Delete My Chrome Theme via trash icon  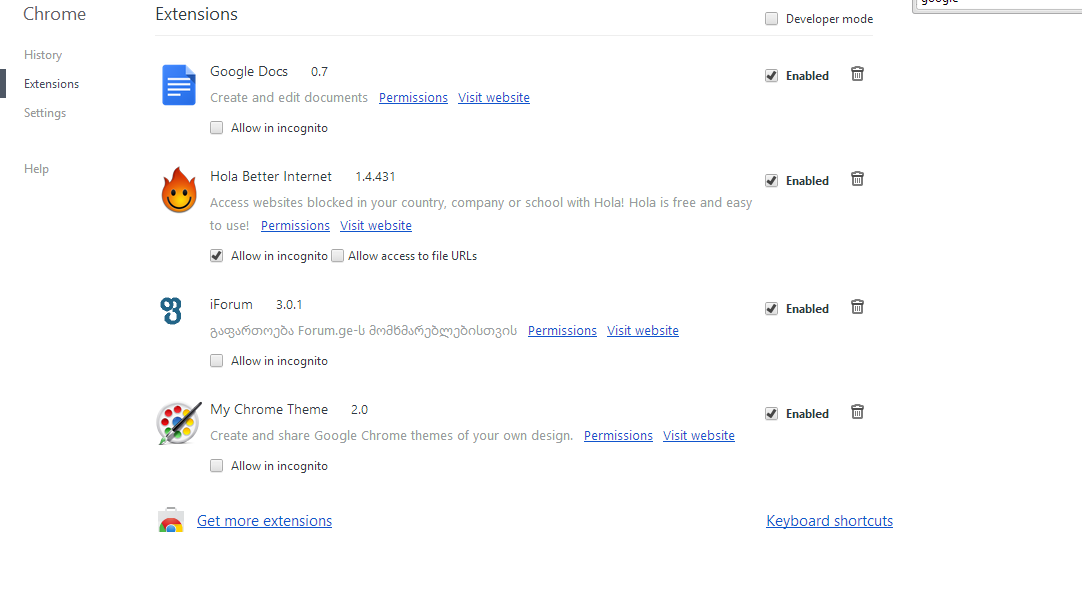[857, 412]
